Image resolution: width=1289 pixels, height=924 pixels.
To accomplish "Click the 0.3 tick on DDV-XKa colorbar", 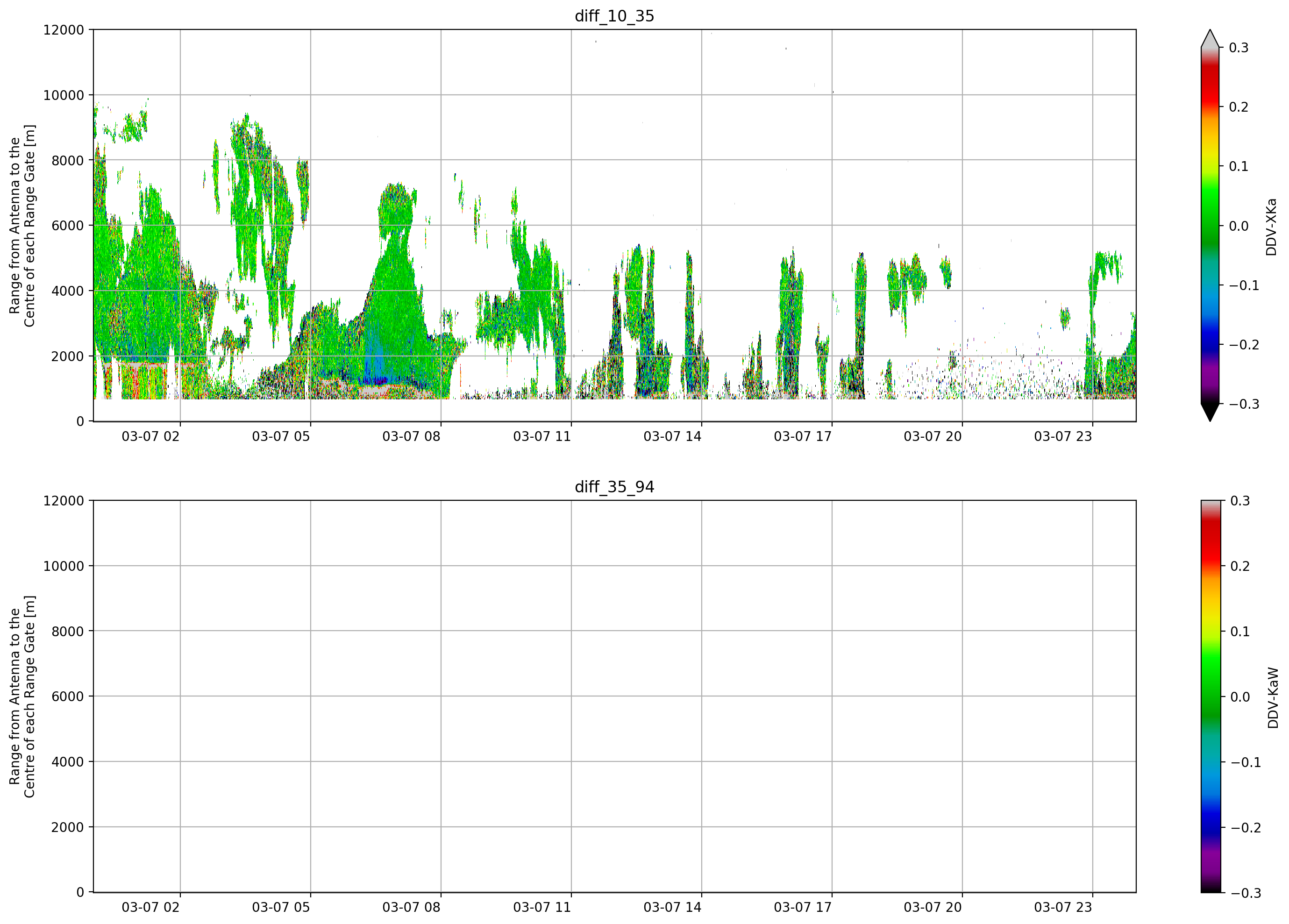I will [1239, 48].
